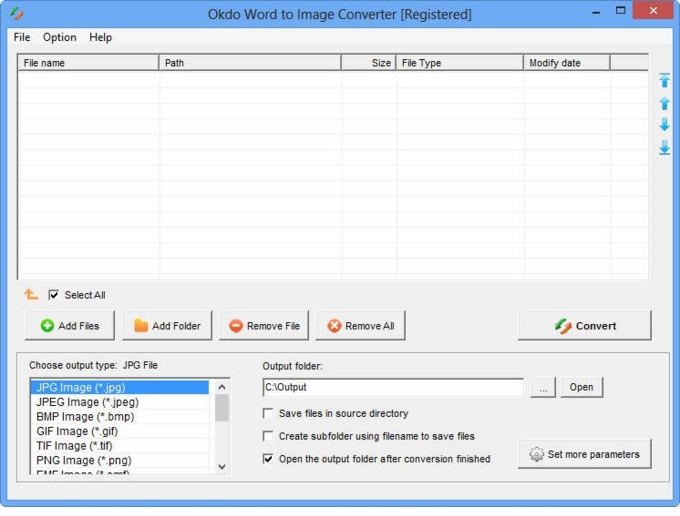Click the Okdo app icon in title bar

(x=16, y=13)
